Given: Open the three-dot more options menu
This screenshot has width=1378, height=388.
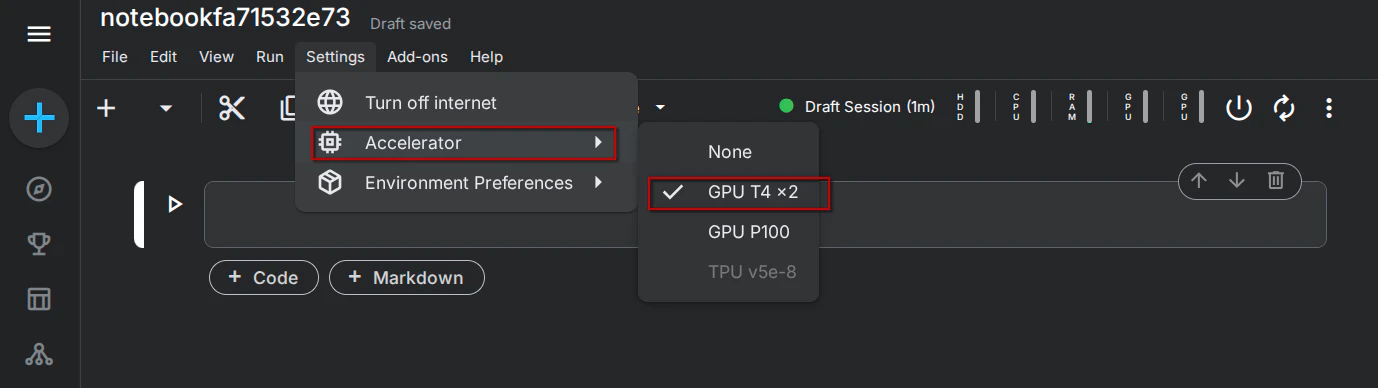Looking at the screenshot, I should (1329, 108).
